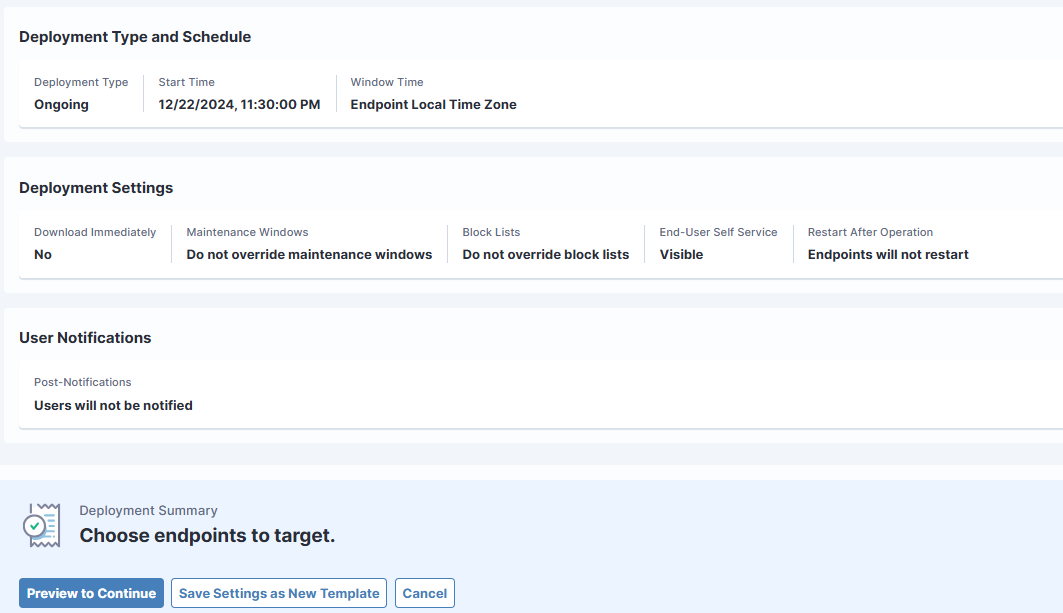Click 'Users will not be notified' text
Image resolution: width=1063 pixels, height=613 pixels.
tap(113, 406)
